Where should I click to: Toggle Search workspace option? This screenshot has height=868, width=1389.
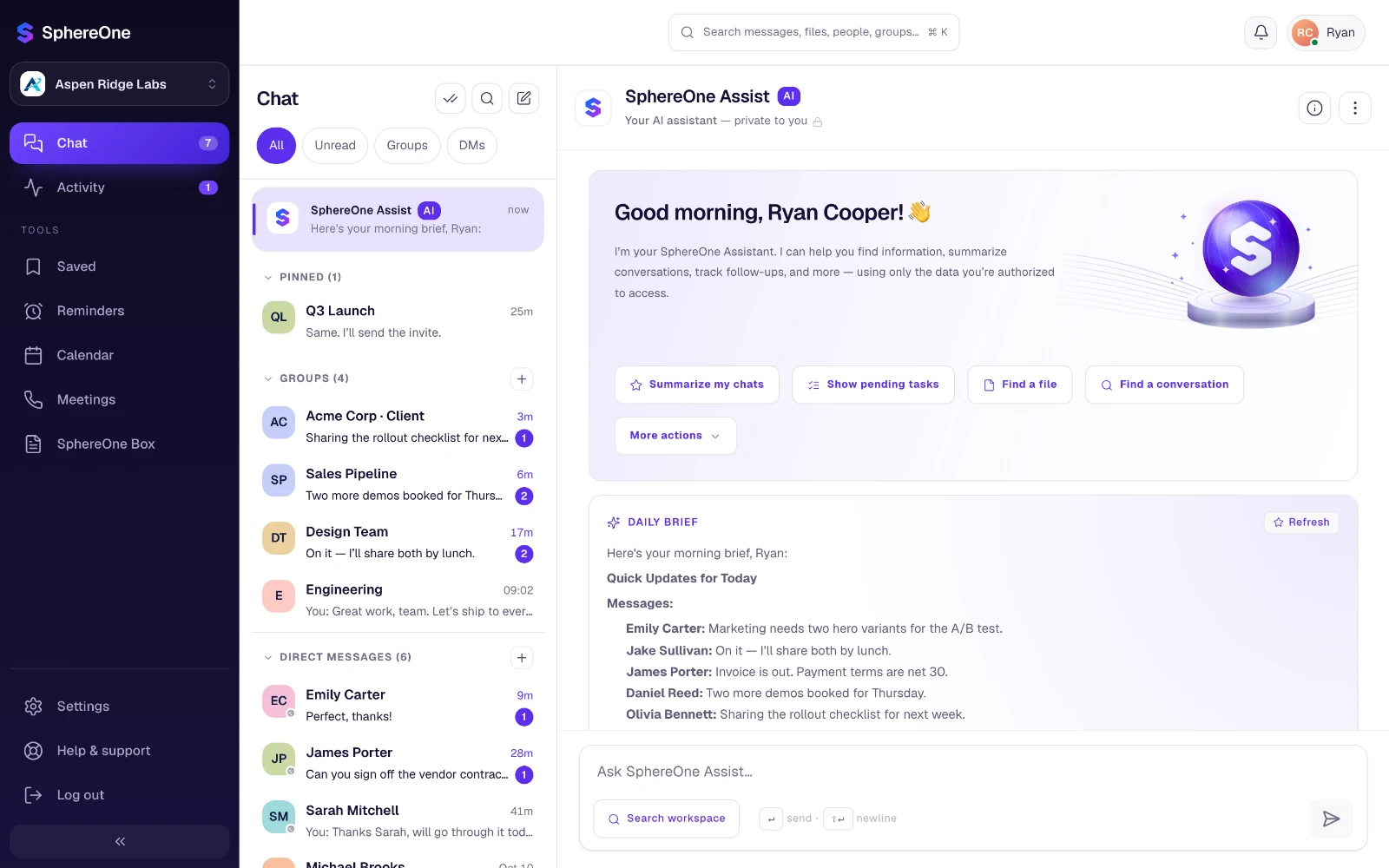[667, 819]
